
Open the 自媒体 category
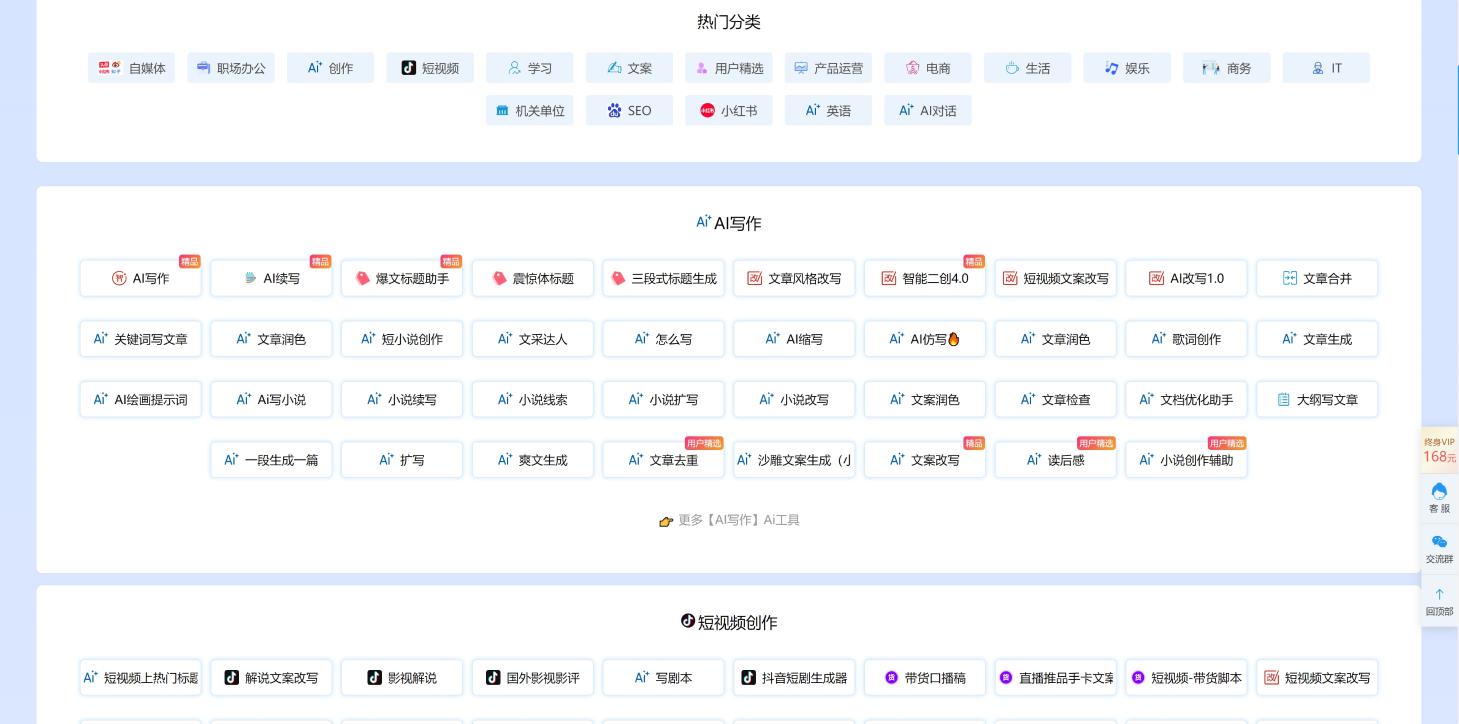[x=131, y=68]
